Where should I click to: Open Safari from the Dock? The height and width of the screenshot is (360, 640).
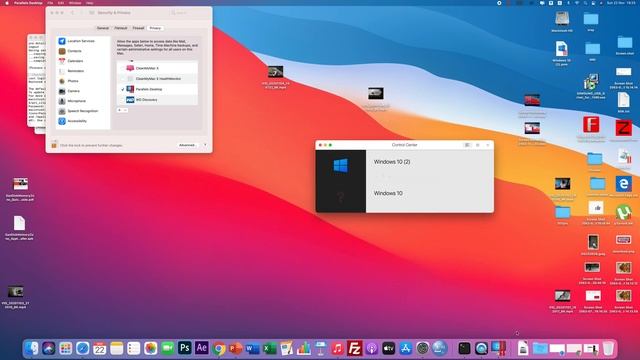click(82, 348)
